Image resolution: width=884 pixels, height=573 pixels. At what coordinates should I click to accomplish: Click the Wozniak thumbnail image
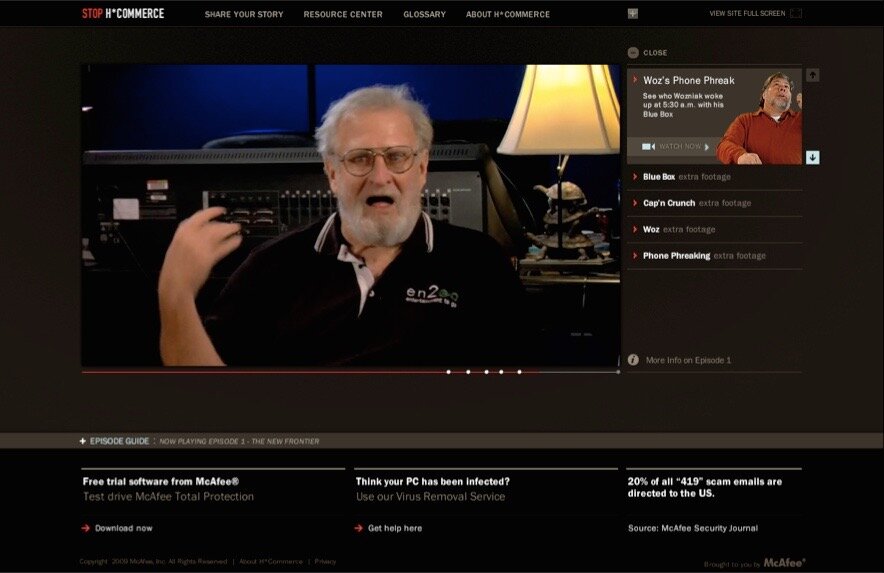(x=760, y=118)
